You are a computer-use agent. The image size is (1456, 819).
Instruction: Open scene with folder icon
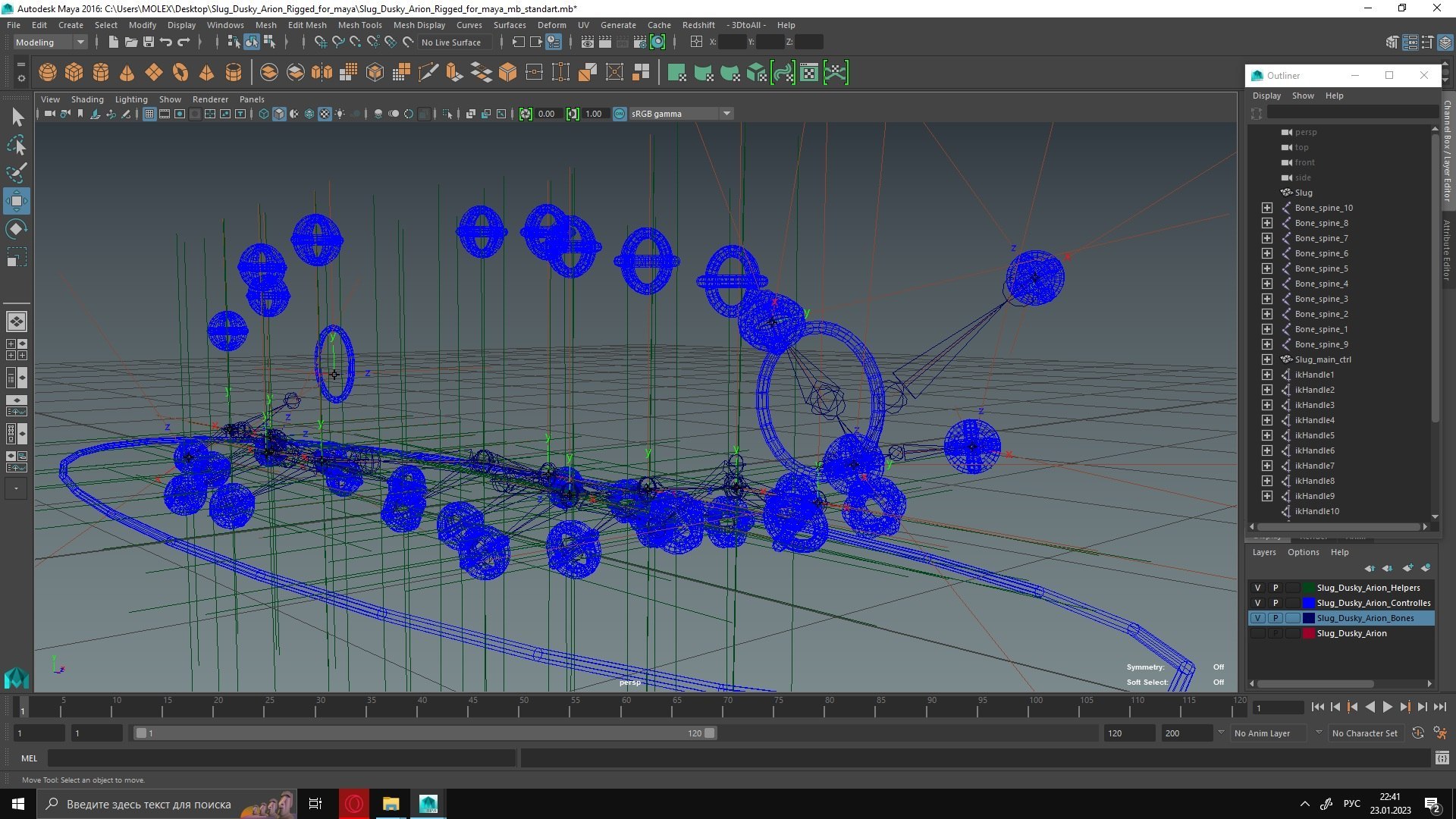pos(131,42)
